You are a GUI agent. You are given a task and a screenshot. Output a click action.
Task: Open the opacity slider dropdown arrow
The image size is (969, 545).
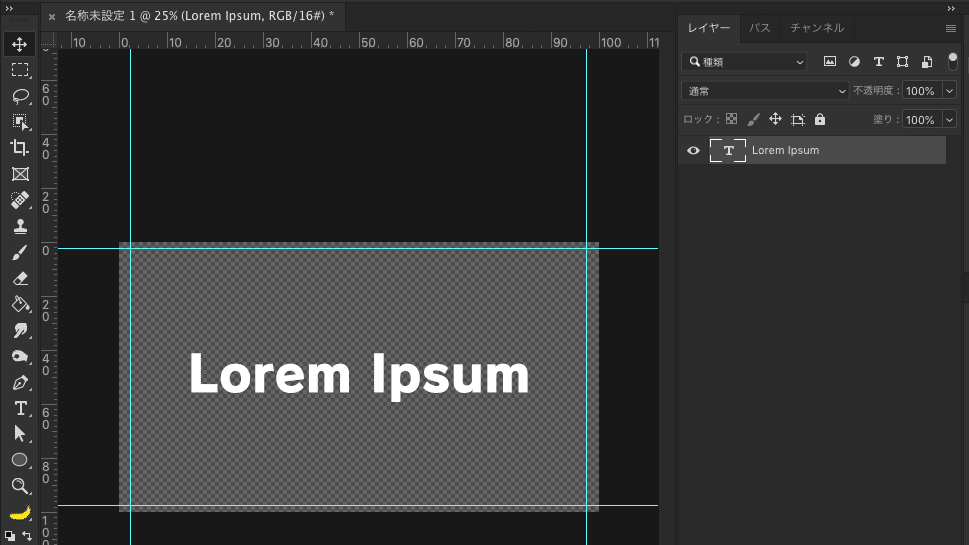coord(949,91)
